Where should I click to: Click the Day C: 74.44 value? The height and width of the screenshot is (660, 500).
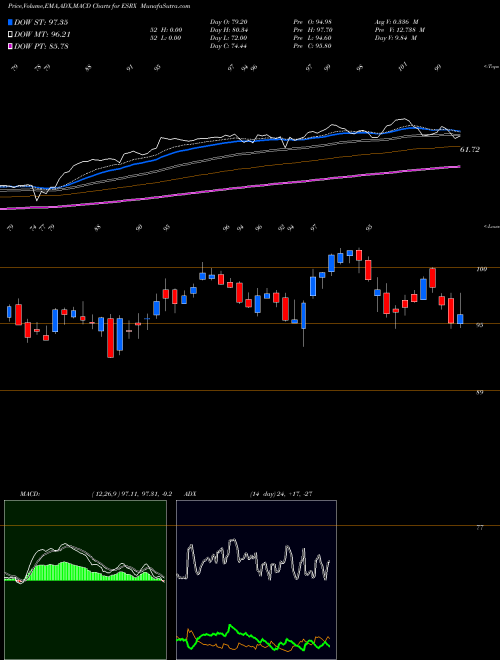(x=228, y=46)
